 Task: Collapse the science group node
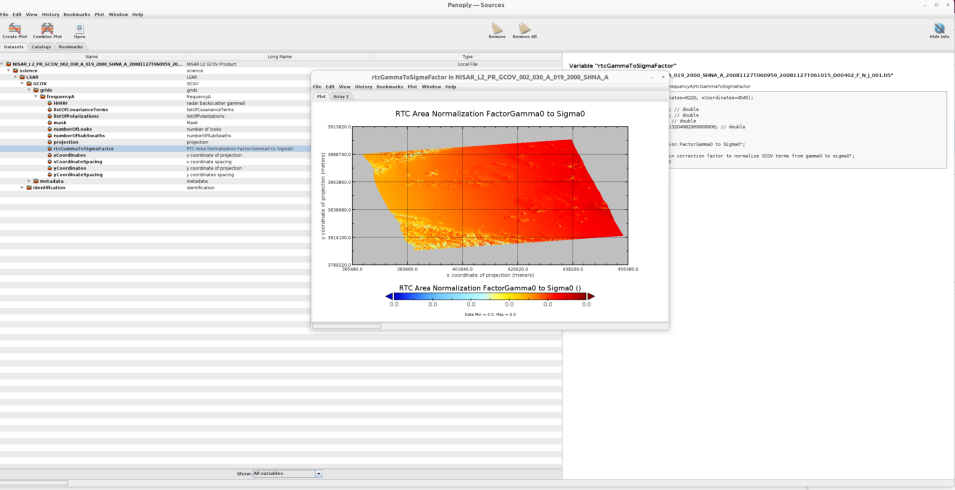9,71
